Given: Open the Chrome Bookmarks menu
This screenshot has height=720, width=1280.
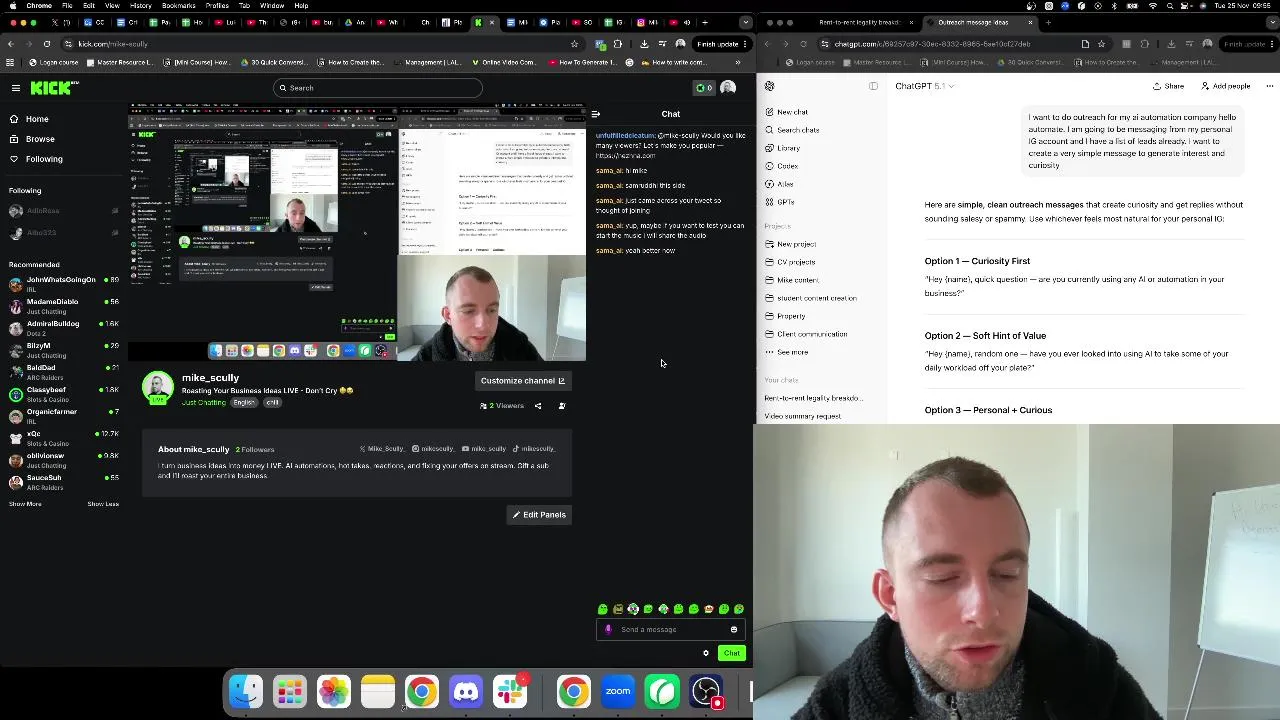Looking at the screenshot, I should point(179,6).
